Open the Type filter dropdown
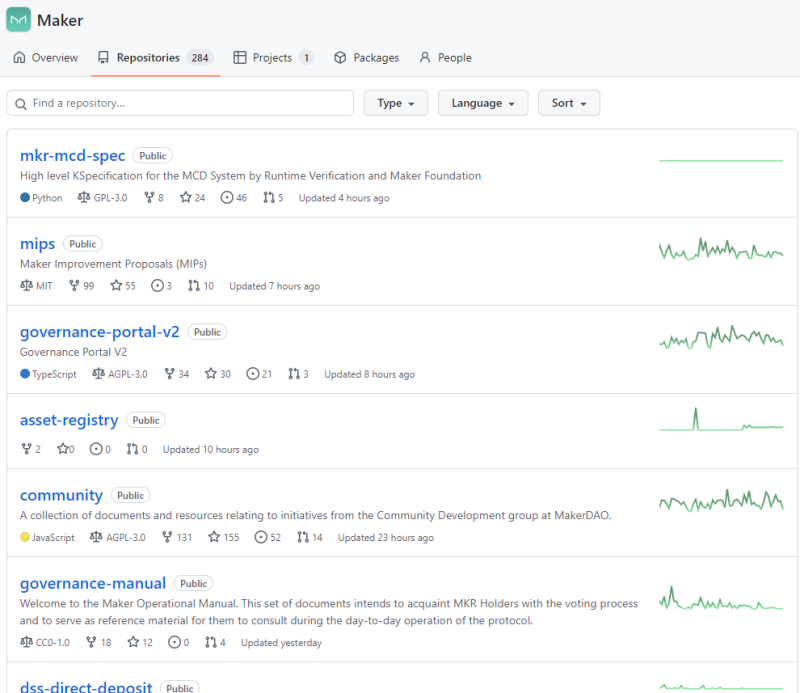 (x=395, y=103)
